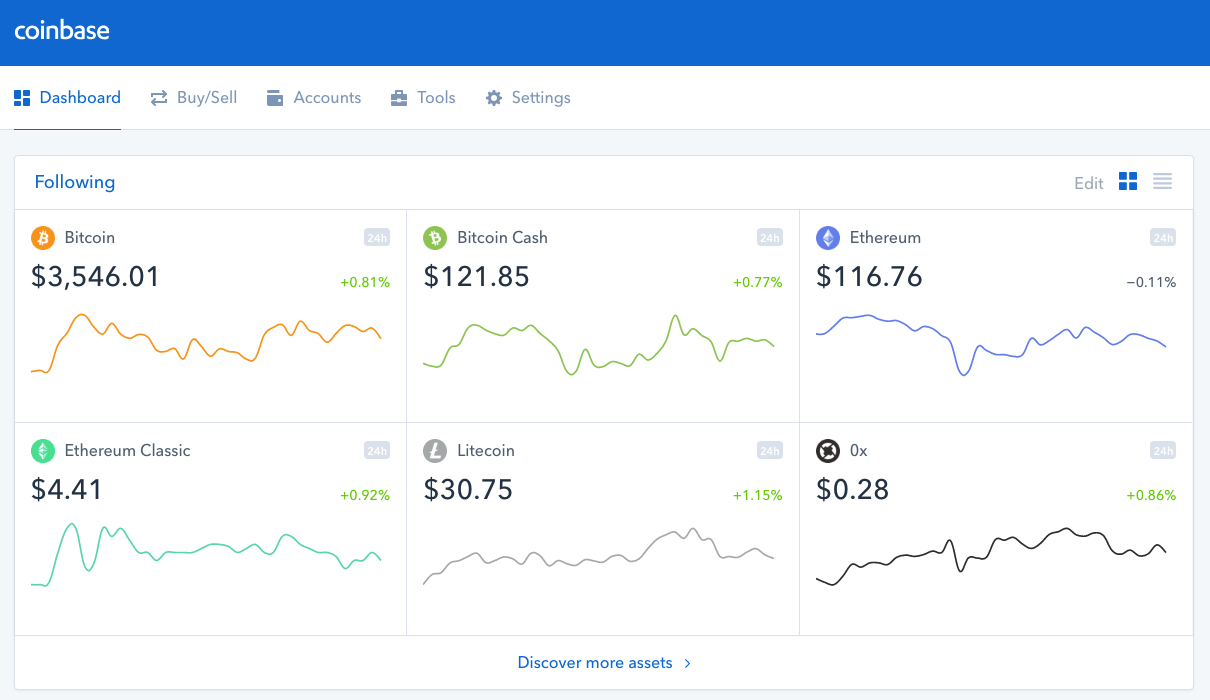
Task: Click the chevron after Discover more assets
Action: [x=687, y=663]
